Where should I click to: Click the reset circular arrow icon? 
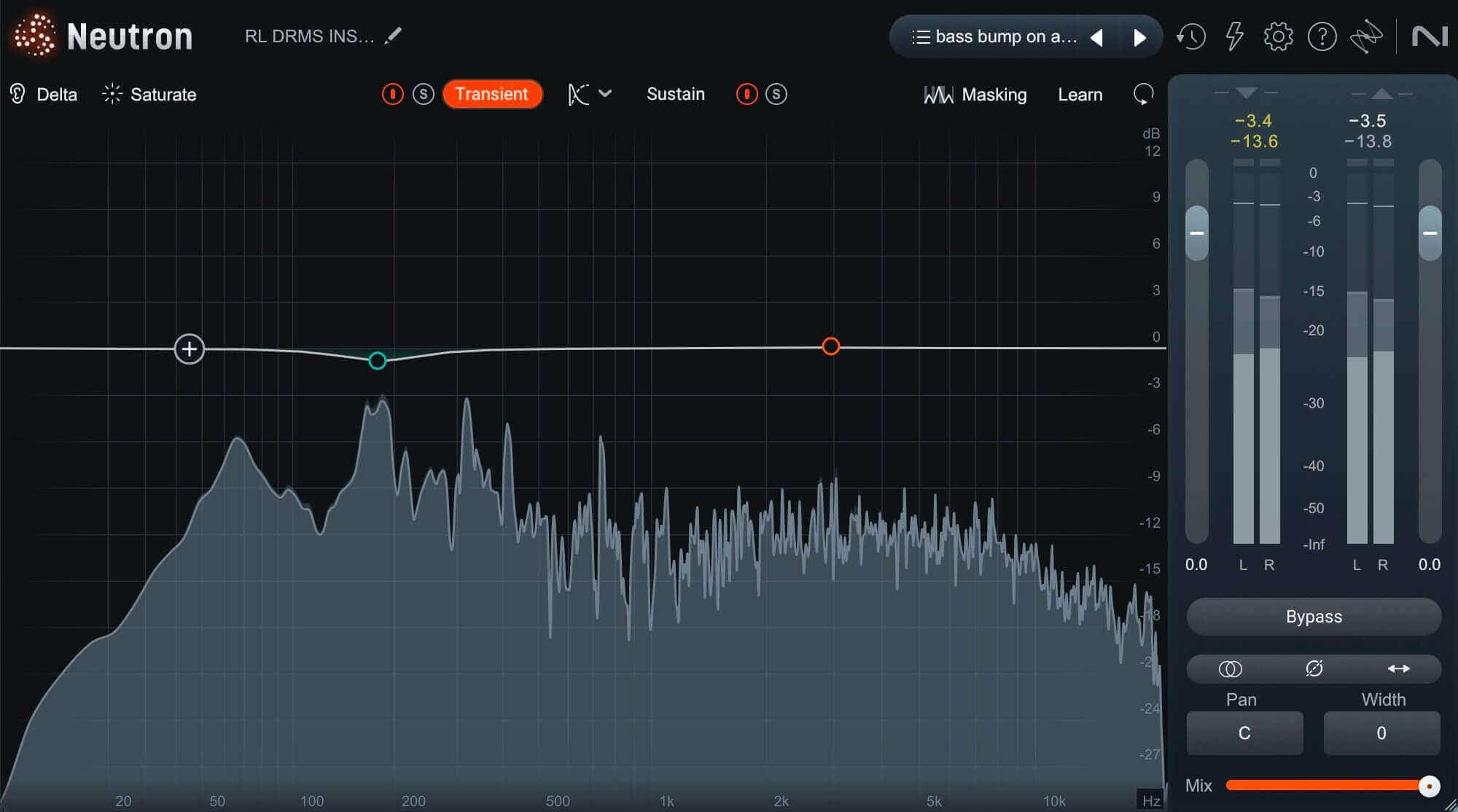tap(1144, 94)
